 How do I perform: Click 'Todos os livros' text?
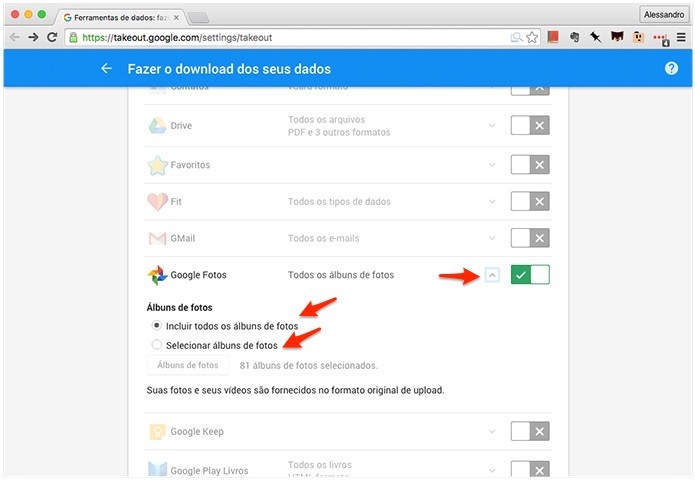click(320, 464)
